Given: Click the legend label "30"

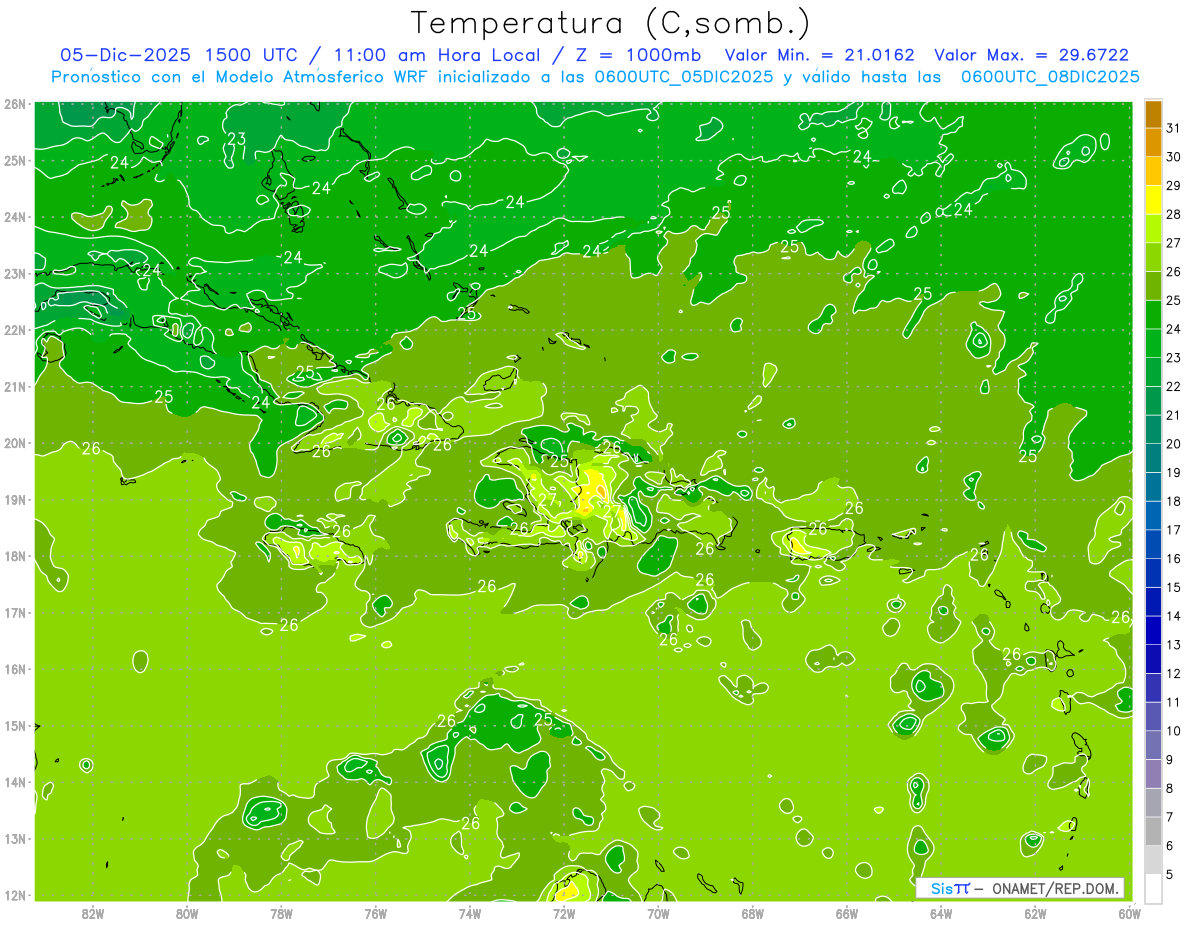Looking at the screenshot, I should pos(1173,156).
